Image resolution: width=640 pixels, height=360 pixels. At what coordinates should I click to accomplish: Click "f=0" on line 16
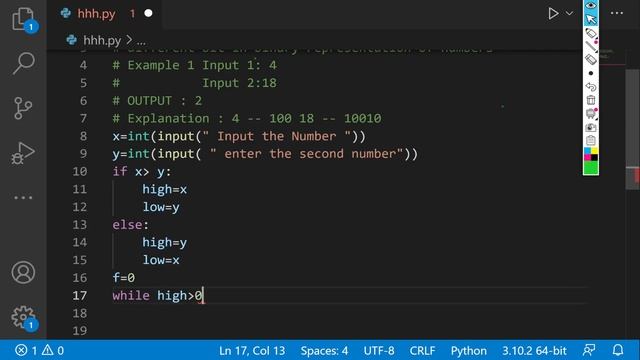click(x=124, y=278)
